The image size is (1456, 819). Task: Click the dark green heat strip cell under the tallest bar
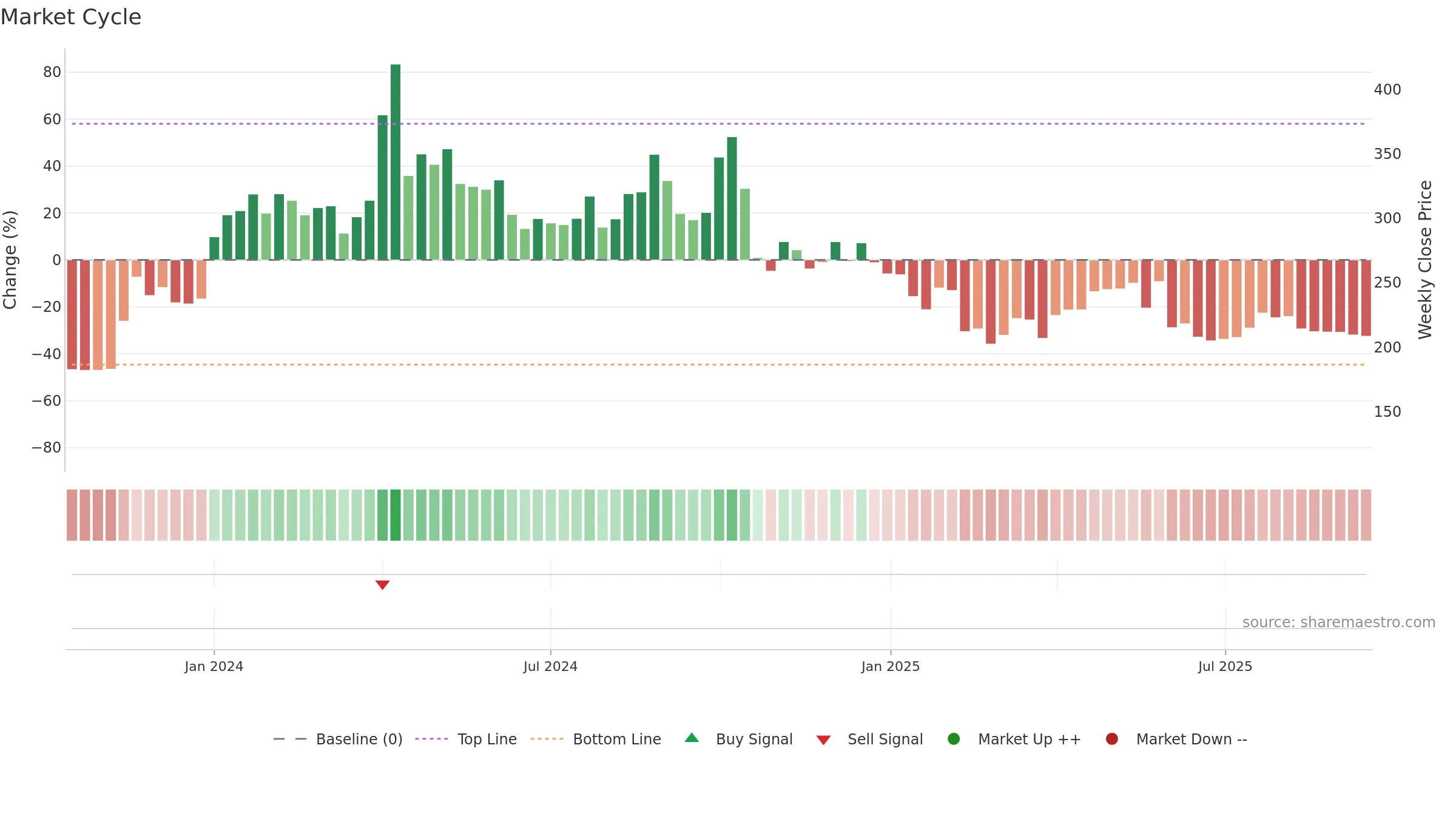pos(396,515)
